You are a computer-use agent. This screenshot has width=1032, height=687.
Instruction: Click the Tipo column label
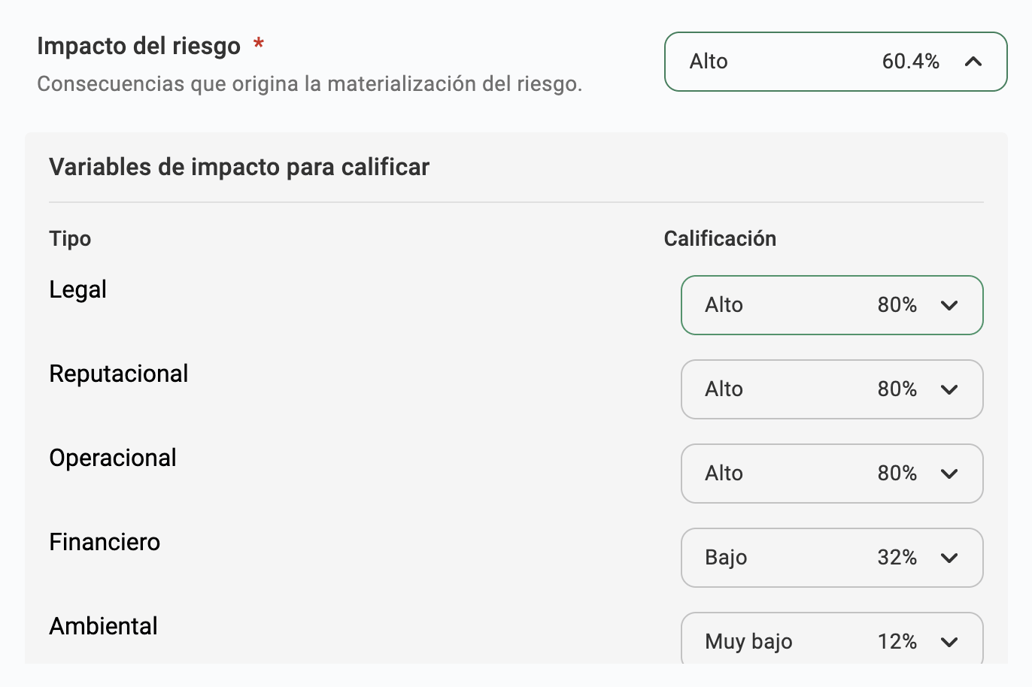[70, 238]
